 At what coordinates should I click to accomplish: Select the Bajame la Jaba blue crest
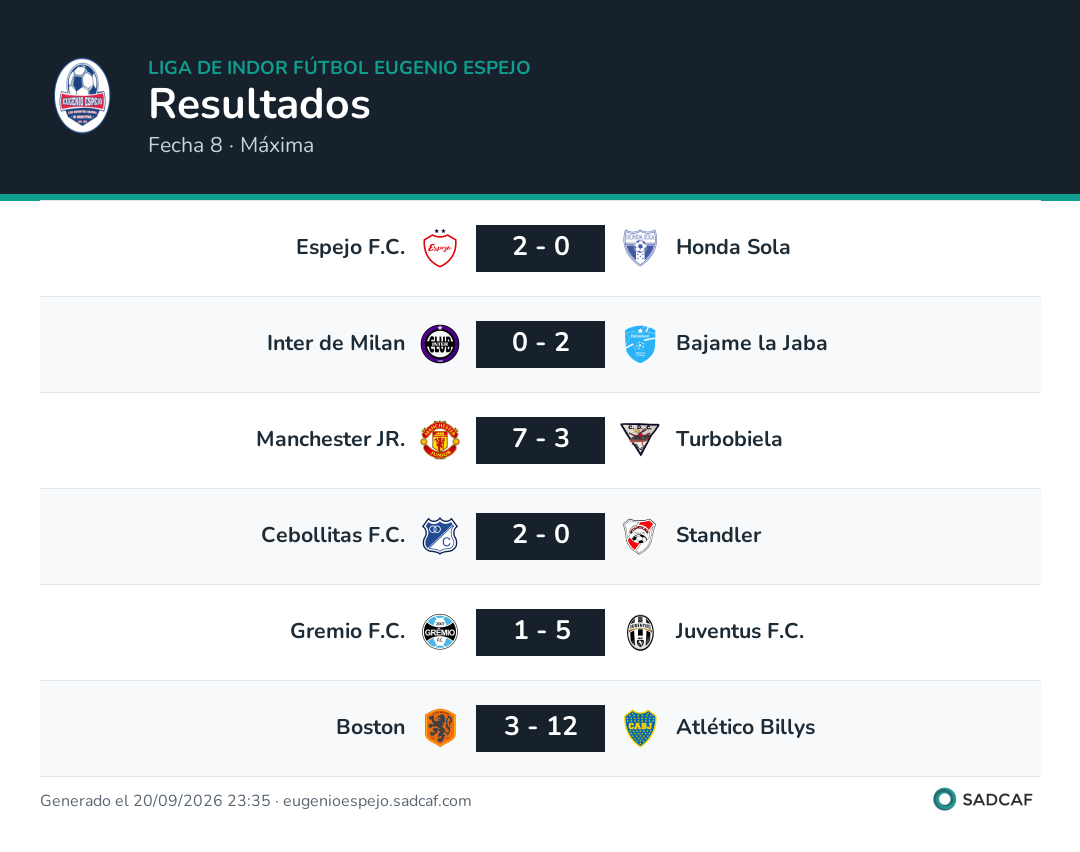(x=640, y=344)
